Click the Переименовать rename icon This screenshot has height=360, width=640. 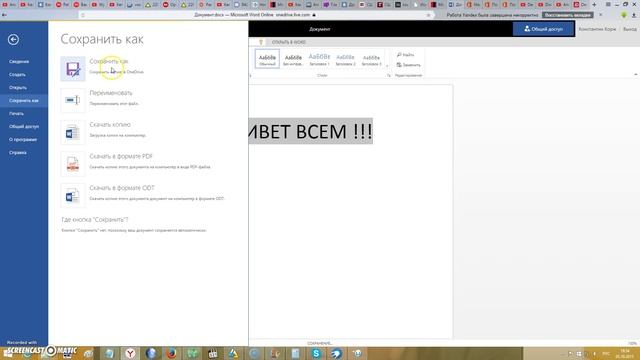tap(73, 100)
